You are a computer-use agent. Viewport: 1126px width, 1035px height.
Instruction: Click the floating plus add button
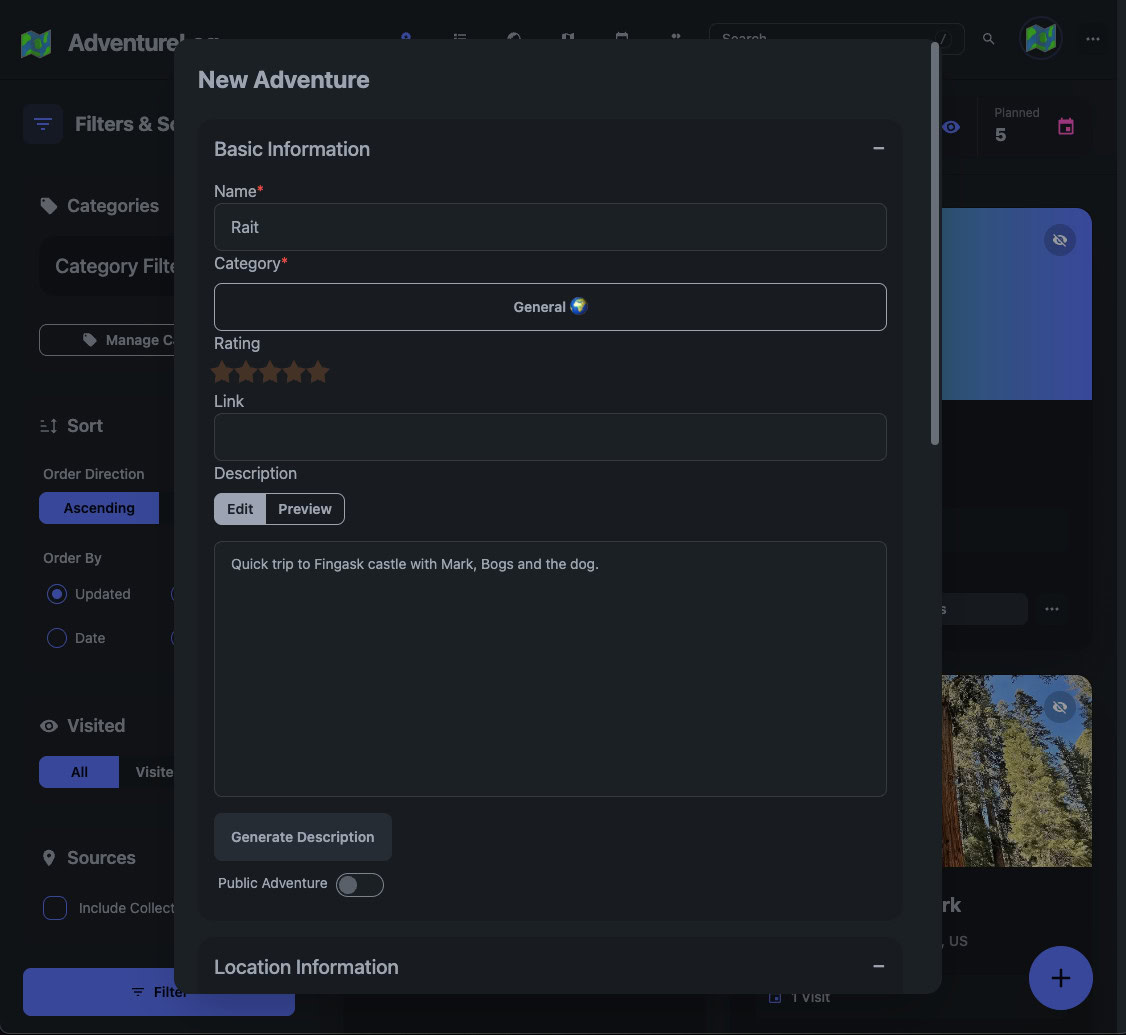tap(1060, 978)
